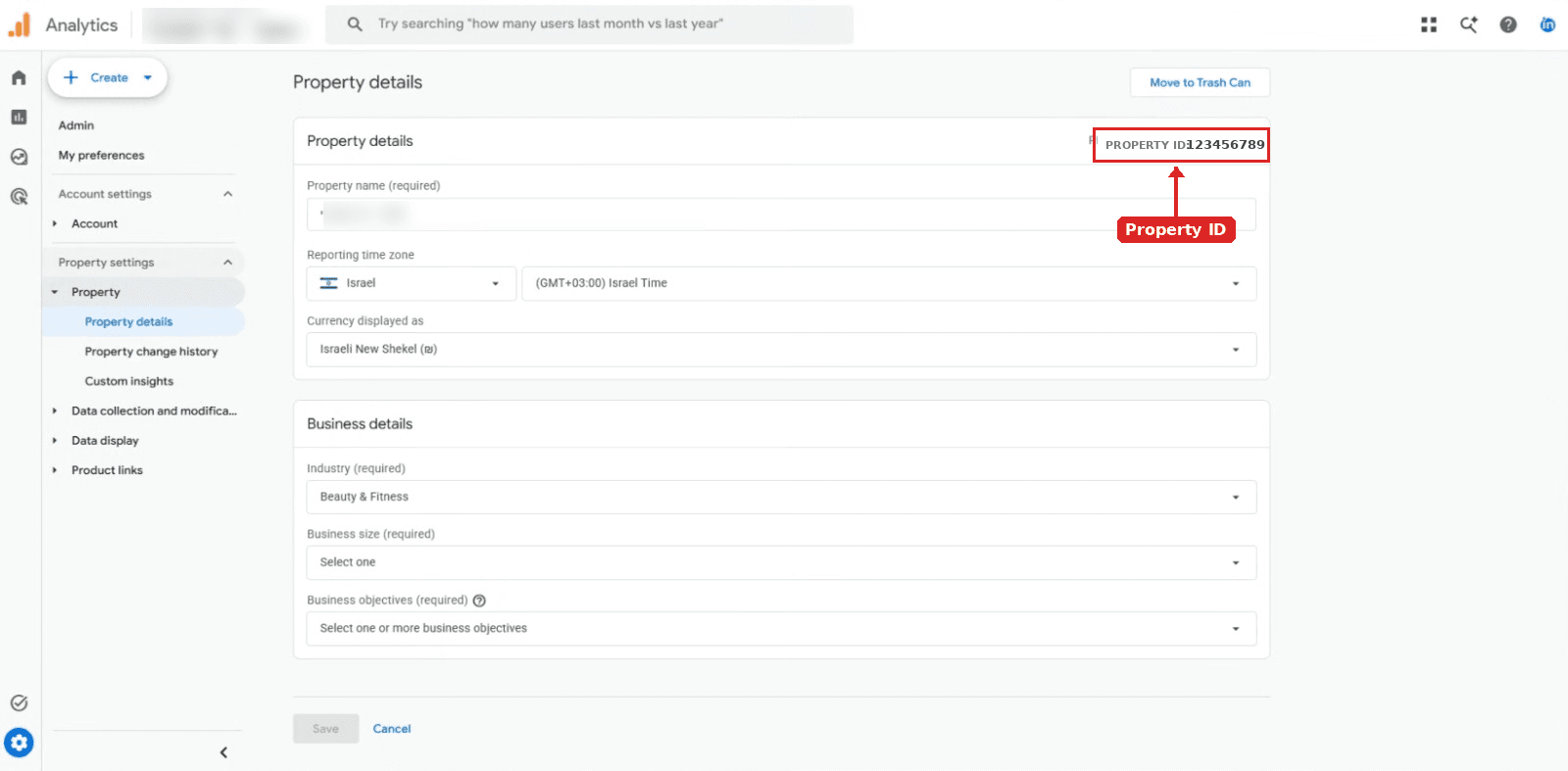1568x771 pixels.
Task: Click the account avatar icon
Action: 1547,24
